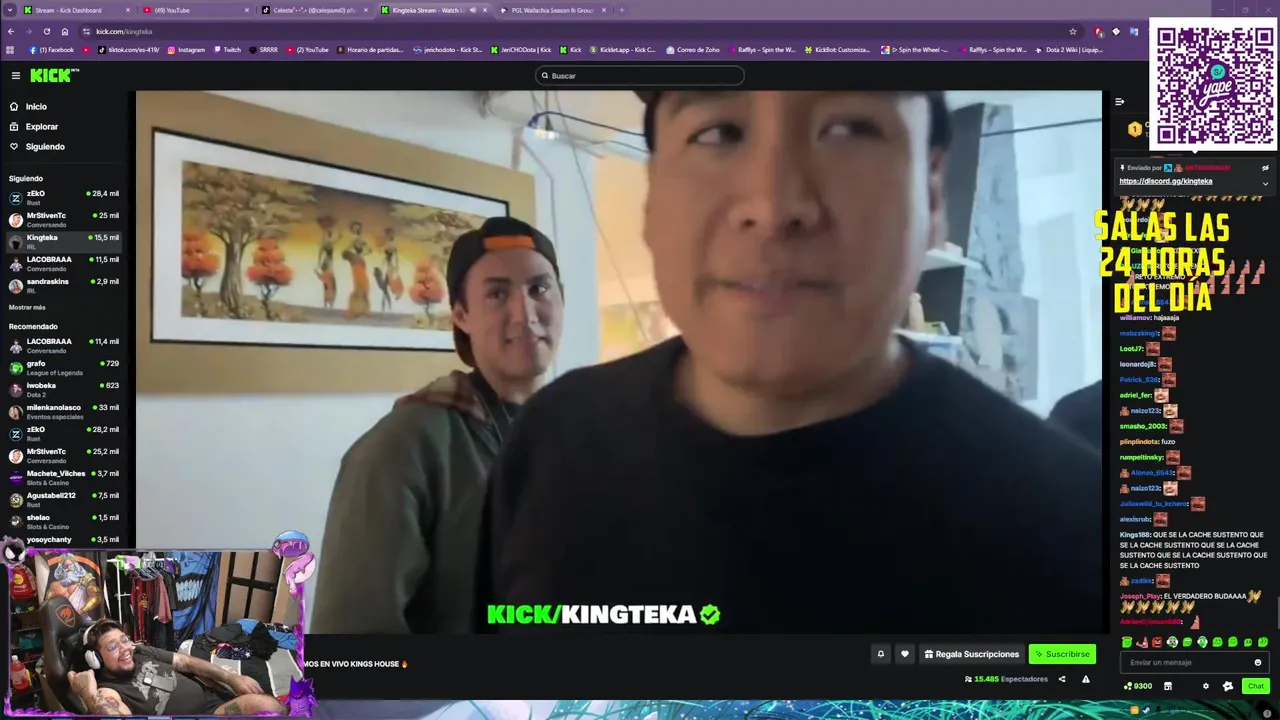Click Kings188 username in chat
The width and height of the screenshot is (1280, 720).
tap(1135, 535)
